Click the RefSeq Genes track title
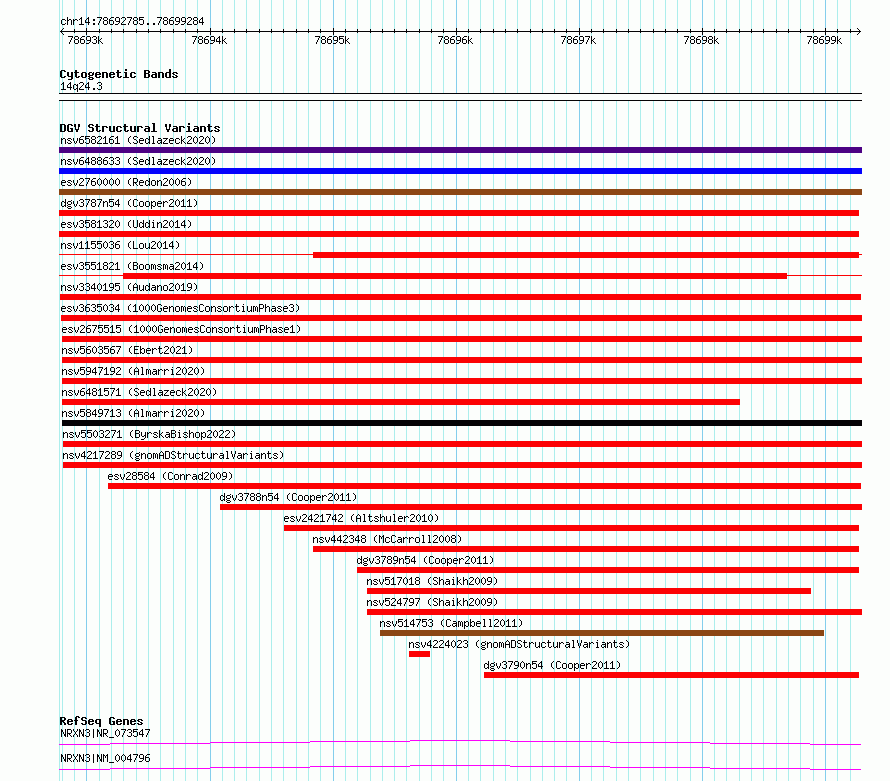This screenshot has width=890, height=781. point(101,721)
